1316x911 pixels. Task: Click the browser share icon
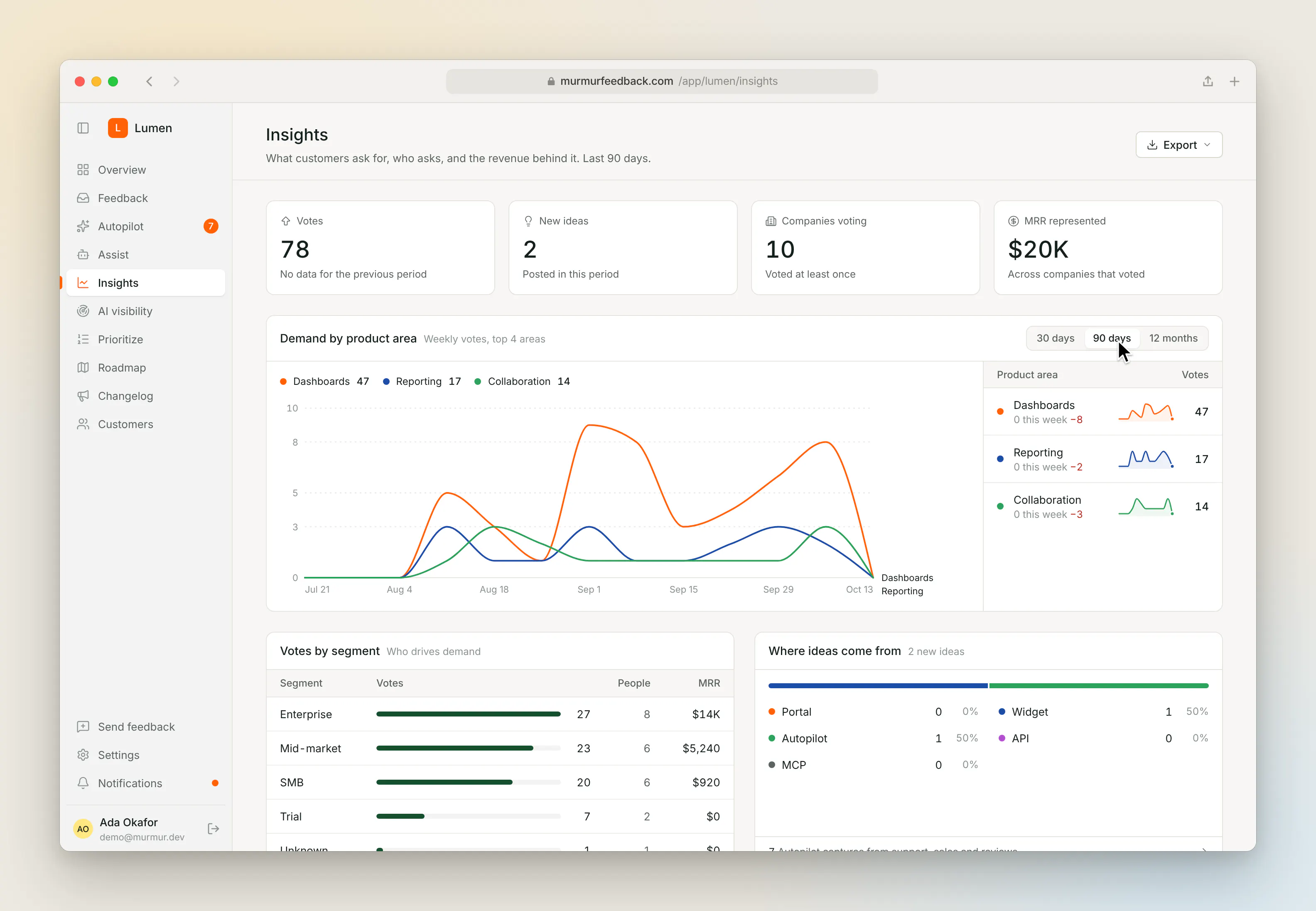click(x=1208, y=81)
